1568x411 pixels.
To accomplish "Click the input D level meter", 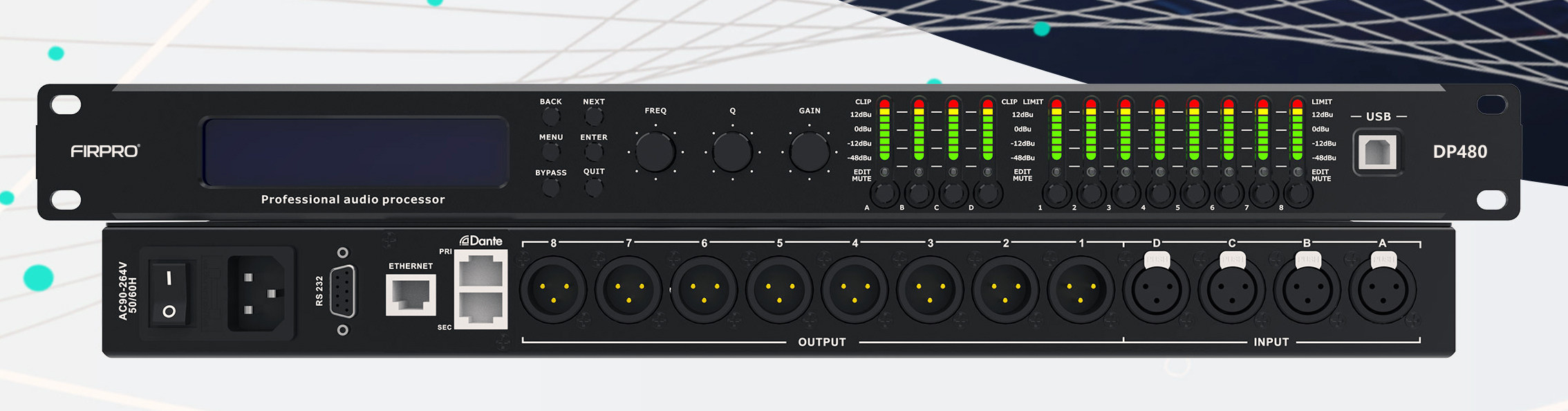I will 988,129.
